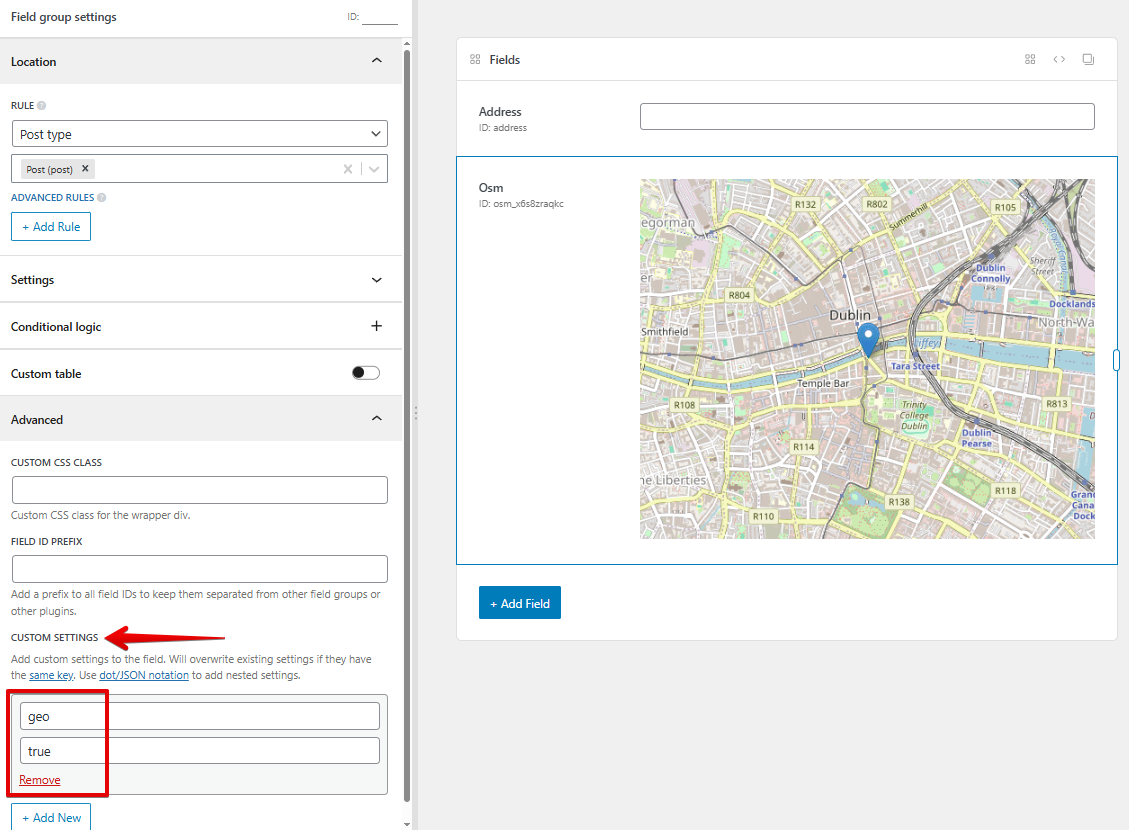Click the duplicate icon in the Fields header
The image size is (1129, 830).
tap(1088, 59)
